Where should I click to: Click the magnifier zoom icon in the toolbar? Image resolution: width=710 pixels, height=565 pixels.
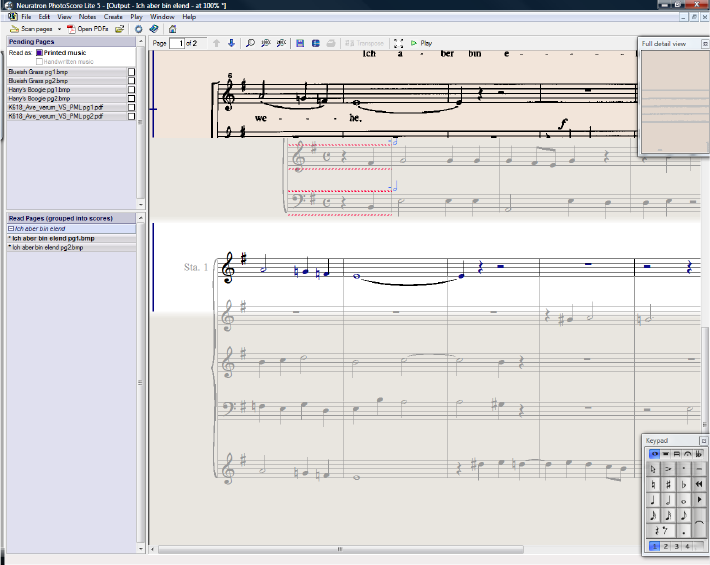point(250,44)
